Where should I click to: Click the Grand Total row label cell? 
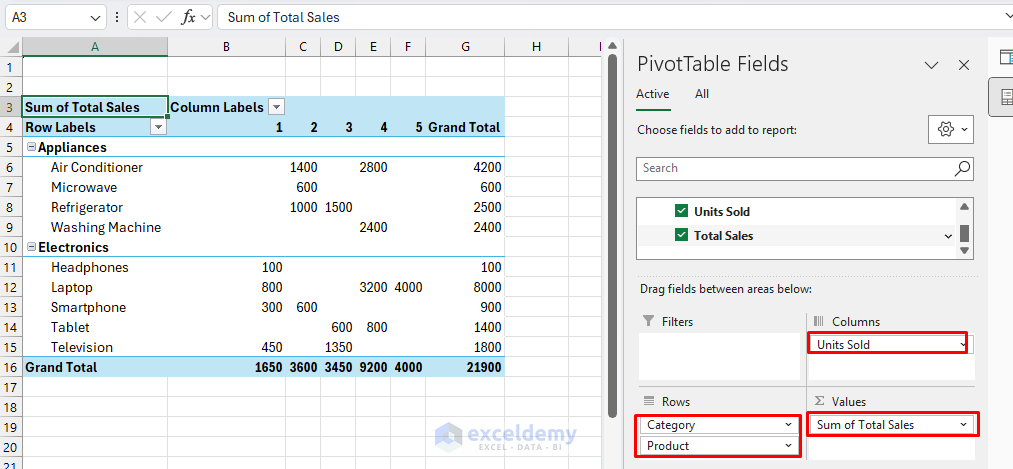coord(95,367)
